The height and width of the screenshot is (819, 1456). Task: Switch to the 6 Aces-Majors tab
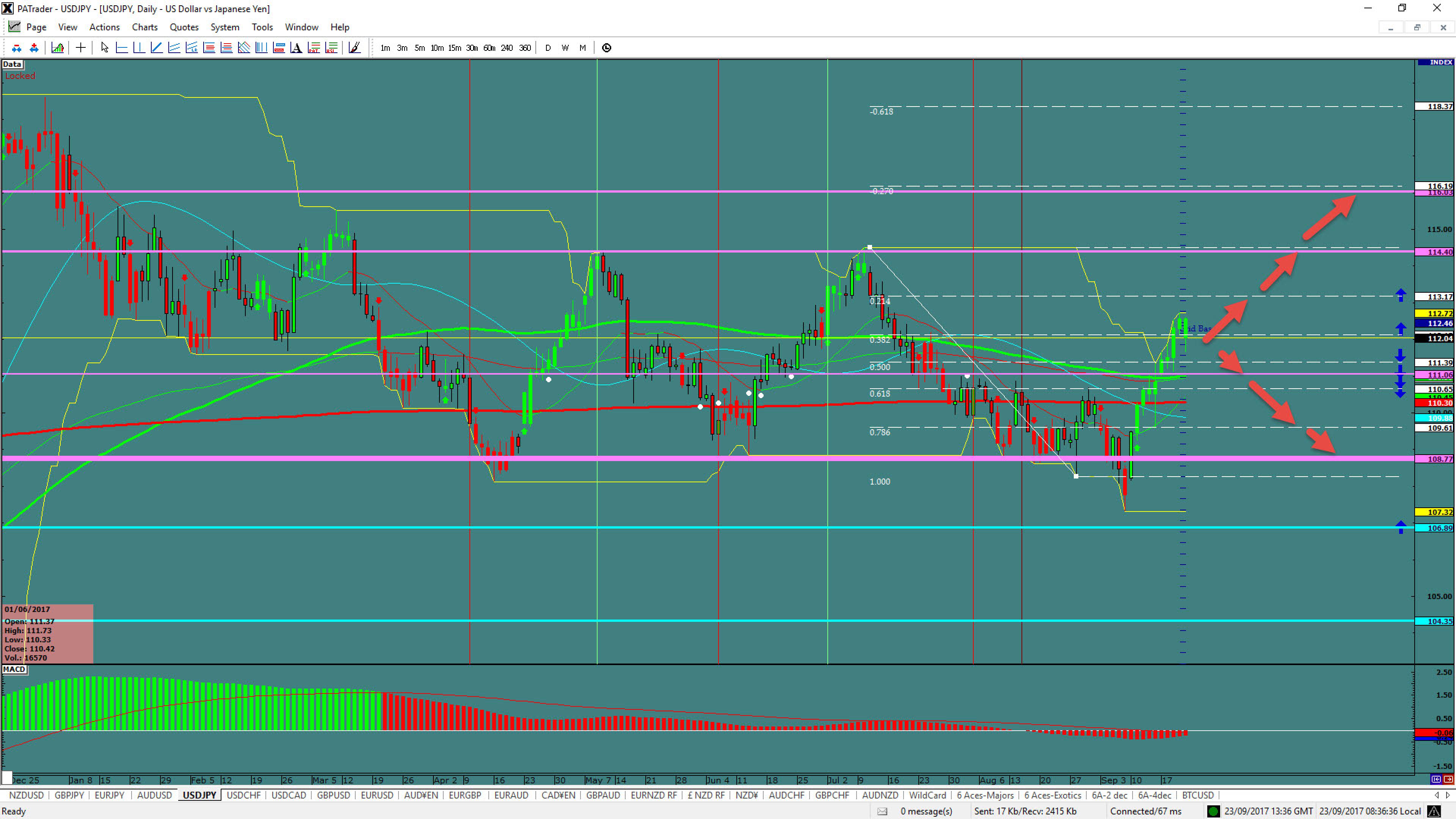pyautogui.click(x=985, y=795)
